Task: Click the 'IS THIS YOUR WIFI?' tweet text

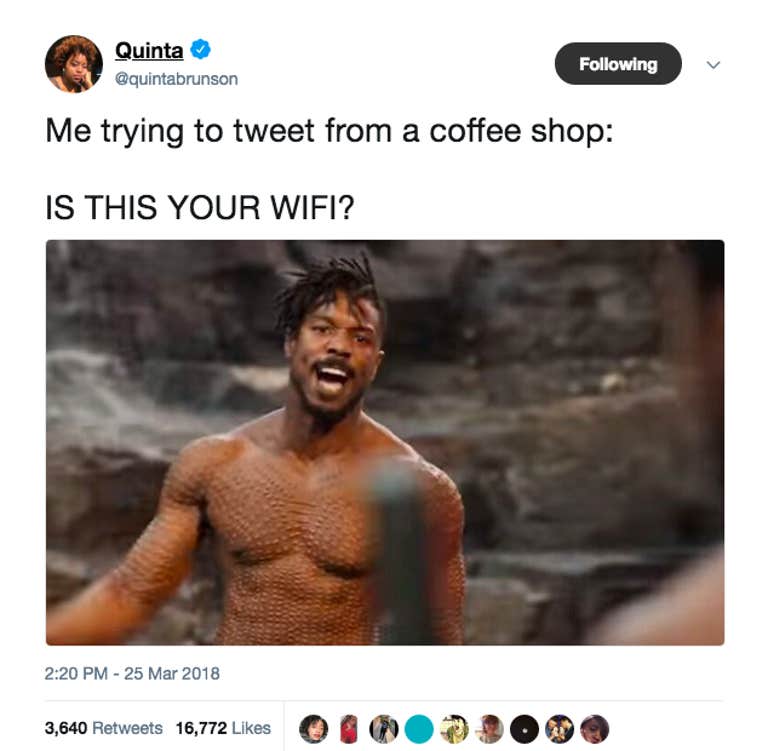Action: click(x=199, y=207)
